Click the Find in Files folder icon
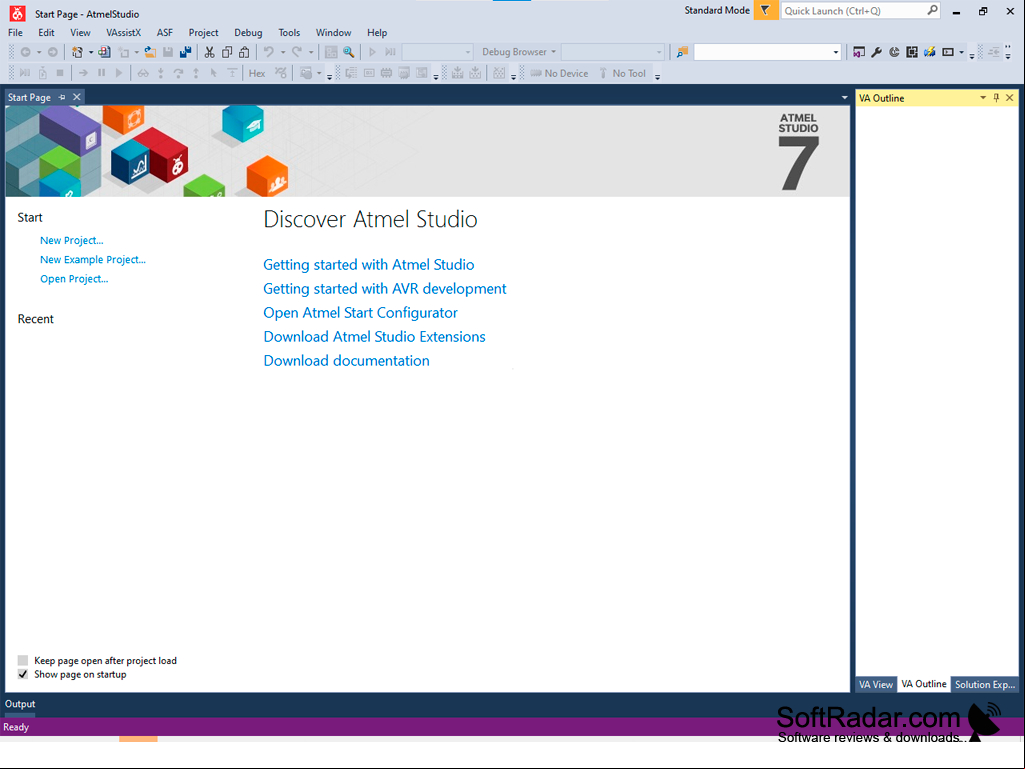Image resolution: width=1025 pixels, height=769 pixels. point(682,52)
